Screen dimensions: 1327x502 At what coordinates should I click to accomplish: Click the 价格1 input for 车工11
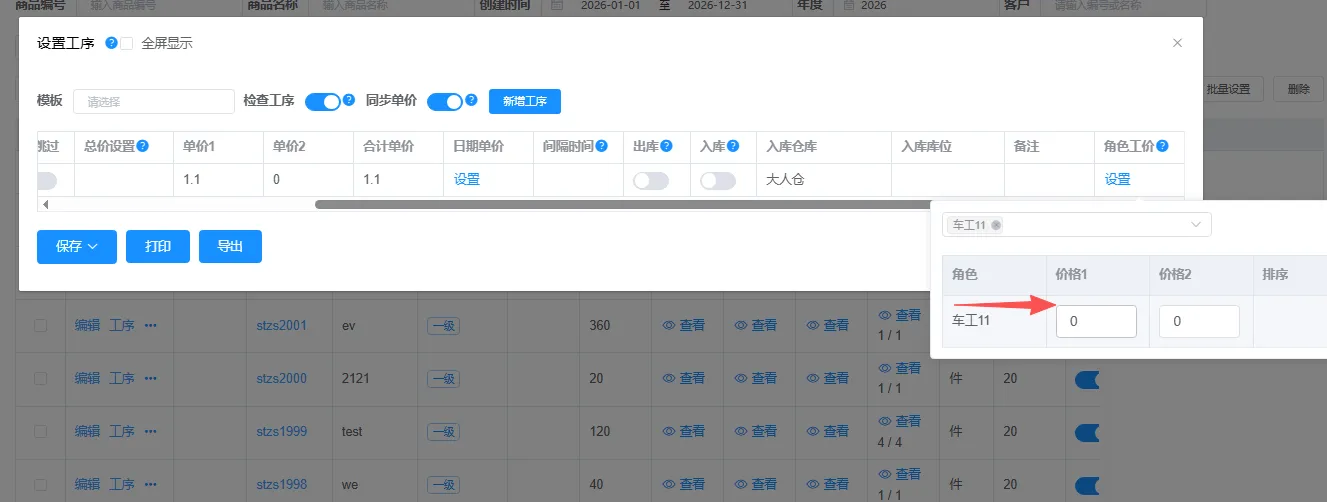point(1096,321)
